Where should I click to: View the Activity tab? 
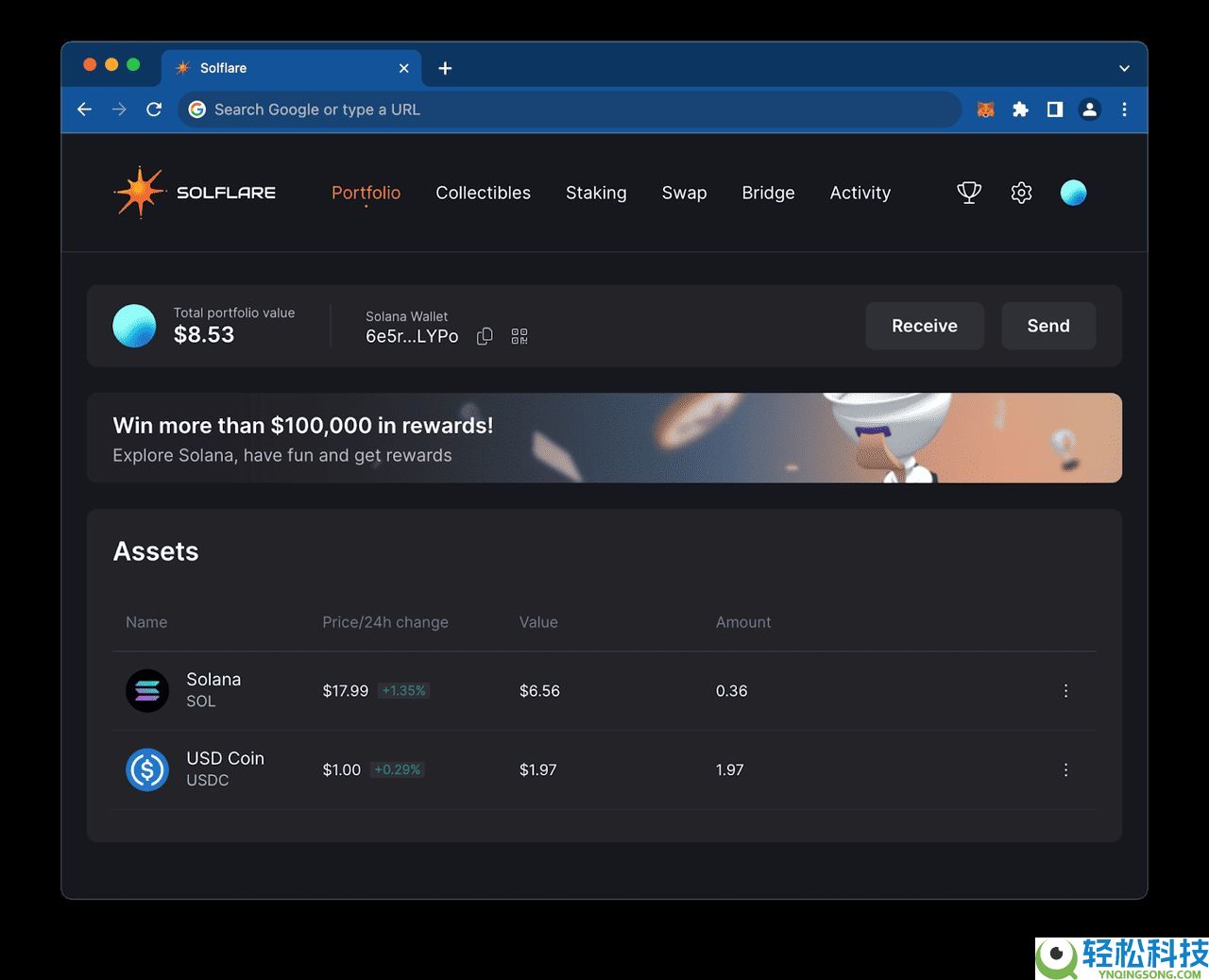pos(860,193)
